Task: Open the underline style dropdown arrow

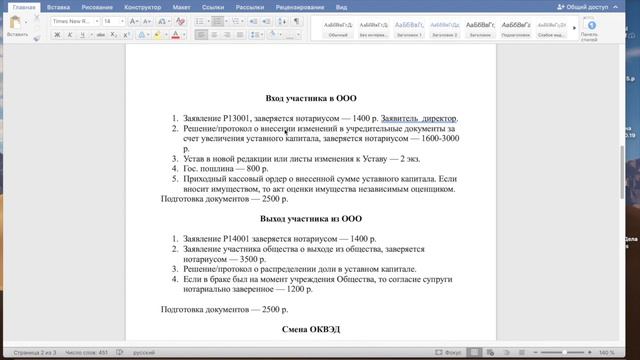Action: 91,35
